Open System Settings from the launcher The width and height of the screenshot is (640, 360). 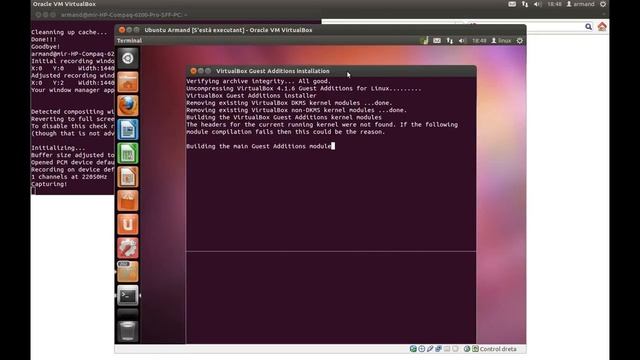point(128,248)
